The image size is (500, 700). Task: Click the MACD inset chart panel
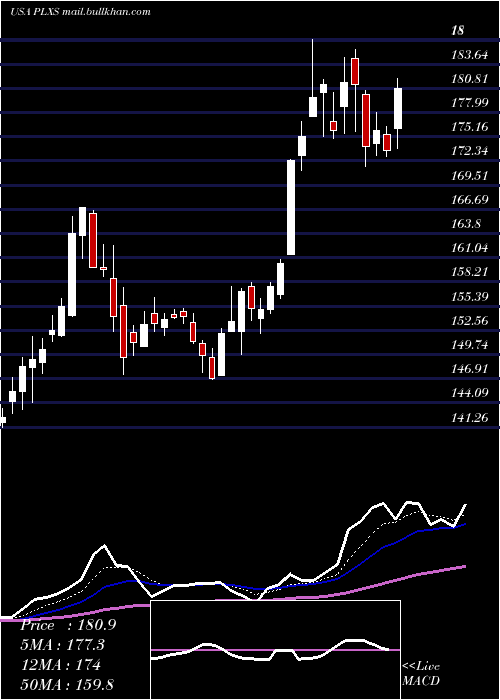point(275,650)
